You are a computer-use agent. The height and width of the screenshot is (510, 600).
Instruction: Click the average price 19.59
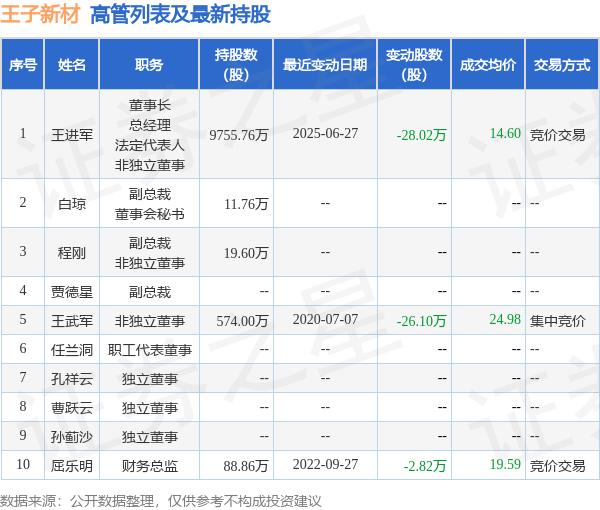click(x=505, y=464)
